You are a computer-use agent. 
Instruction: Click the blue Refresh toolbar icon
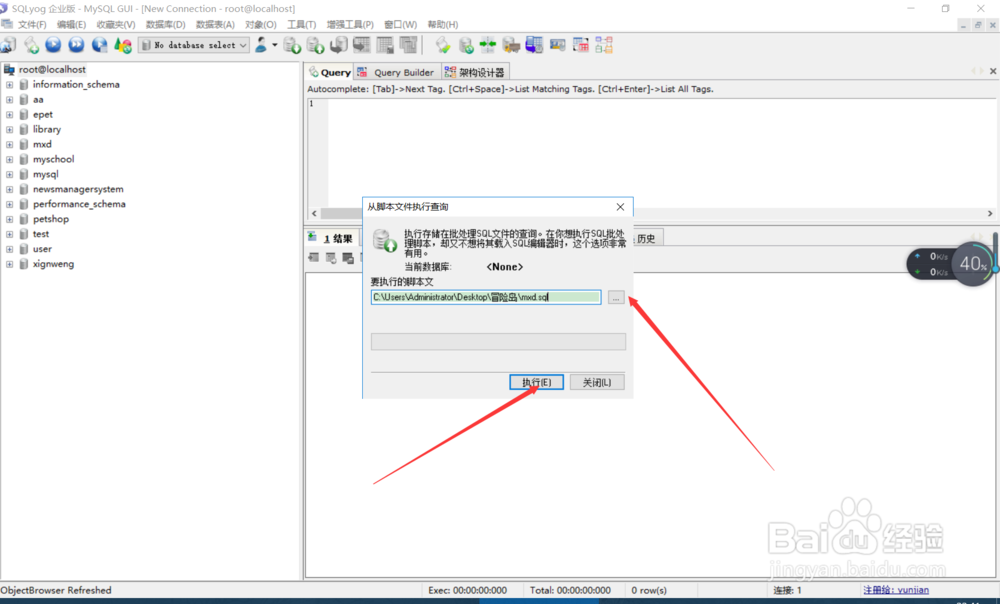pyautogui.click(x=98, y=44)
